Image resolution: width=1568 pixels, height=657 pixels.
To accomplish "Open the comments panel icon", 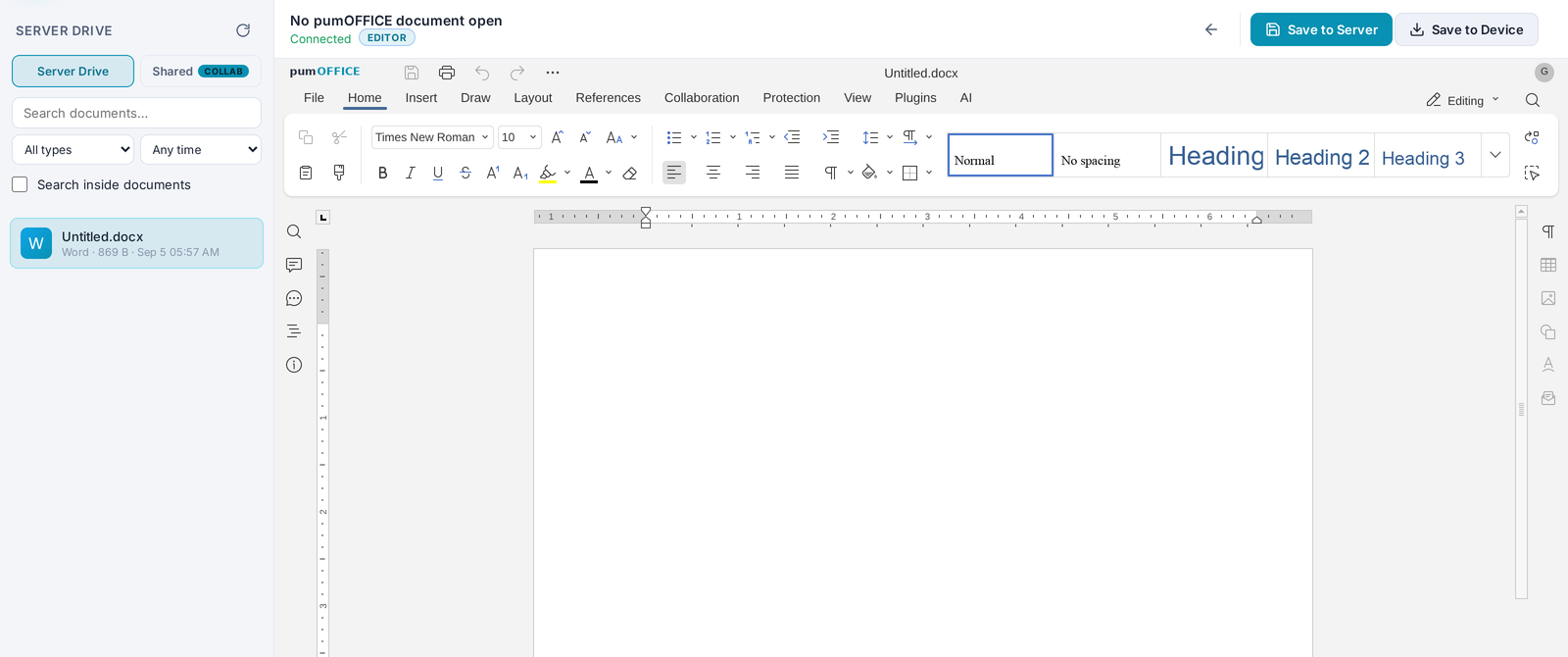I will coord(294,265).
